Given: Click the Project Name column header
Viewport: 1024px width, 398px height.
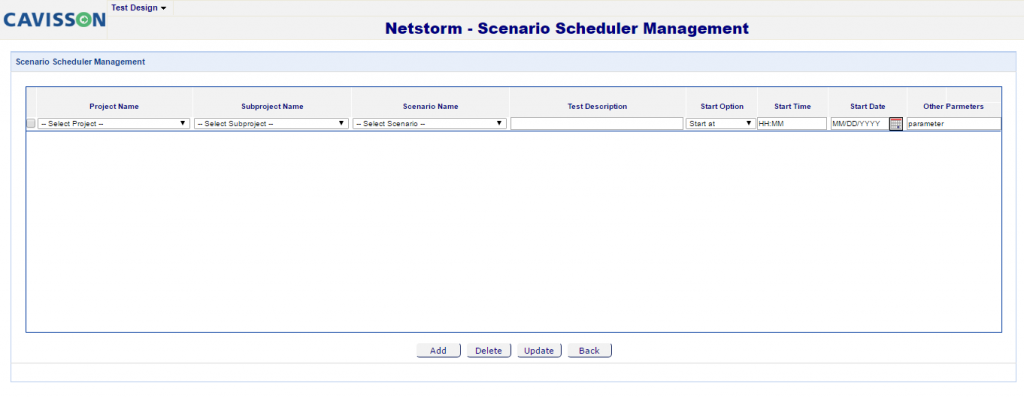Looking at the screenshot, I should [114, 106].
